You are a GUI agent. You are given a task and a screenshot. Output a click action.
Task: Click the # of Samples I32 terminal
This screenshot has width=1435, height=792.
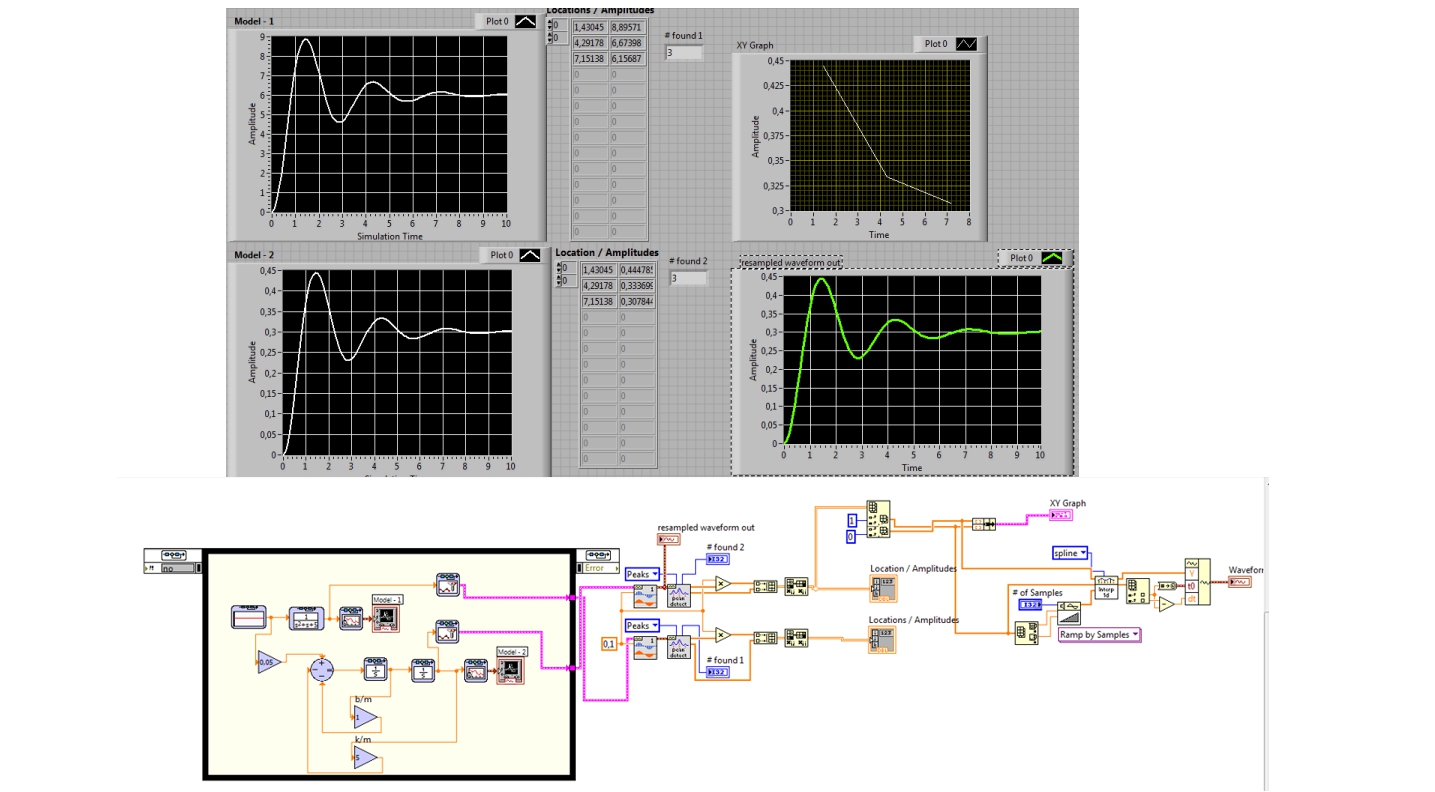coord(1031,604)
